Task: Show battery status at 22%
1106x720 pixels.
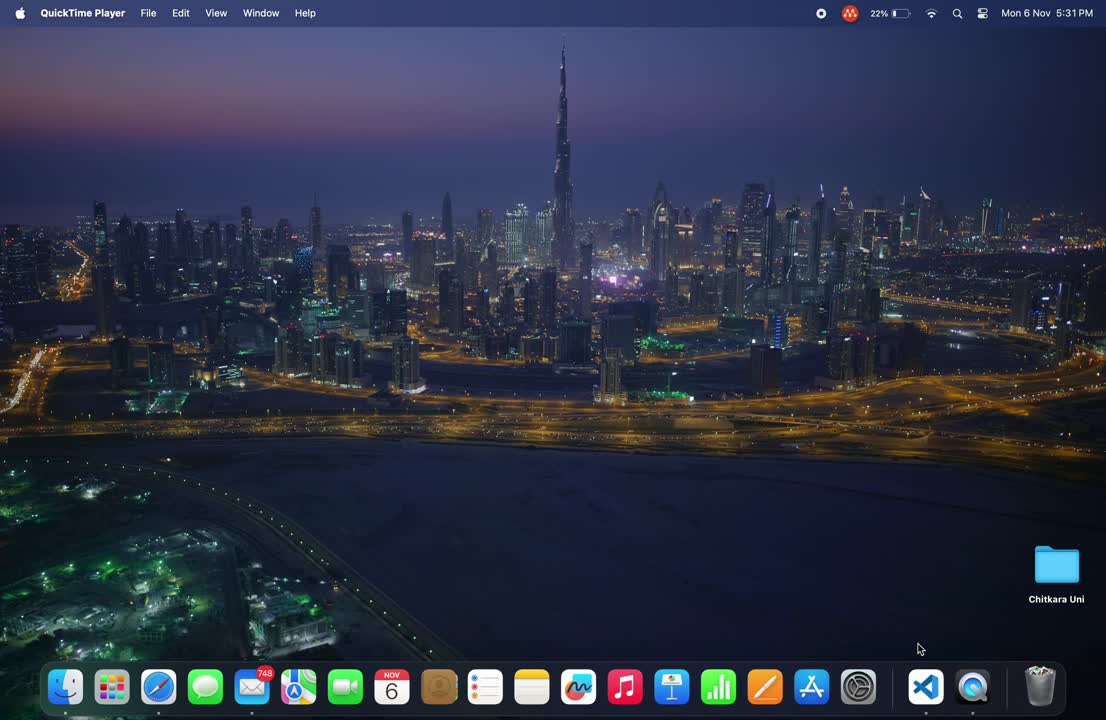Action: [890, 13]
